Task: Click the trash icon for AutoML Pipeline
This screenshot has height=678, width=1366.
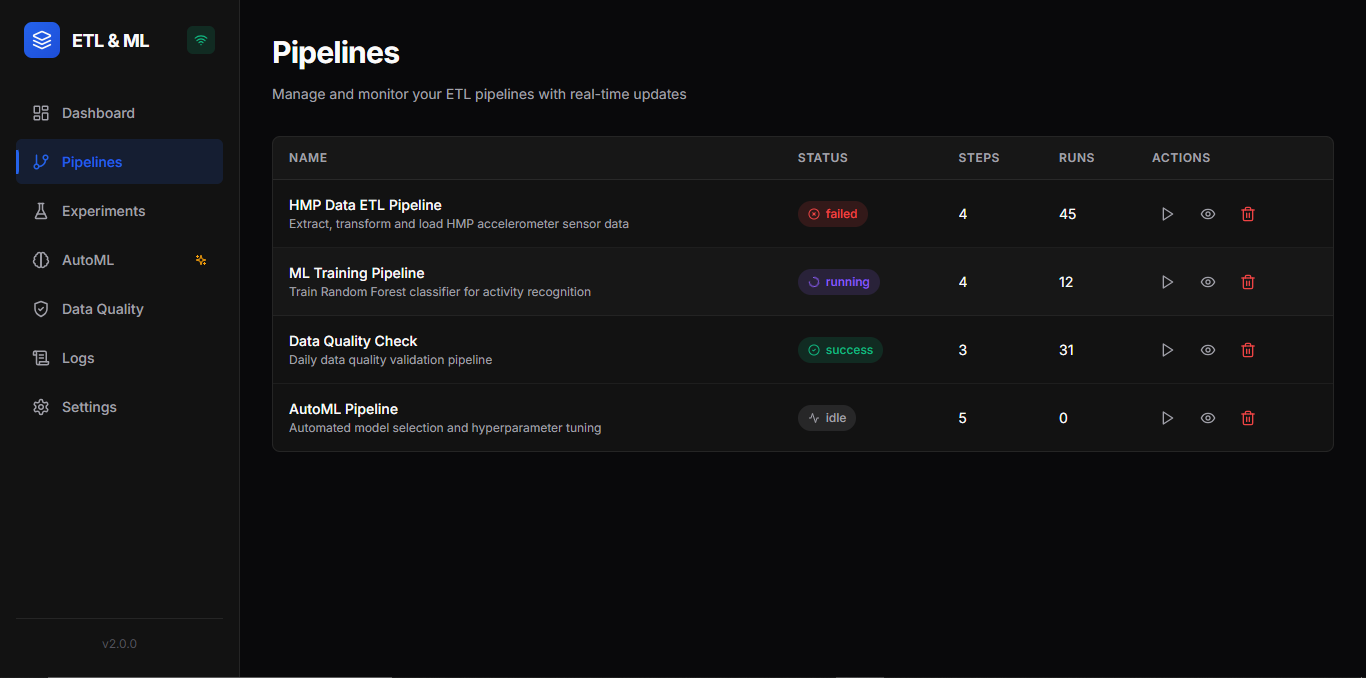Action: 1248,418
